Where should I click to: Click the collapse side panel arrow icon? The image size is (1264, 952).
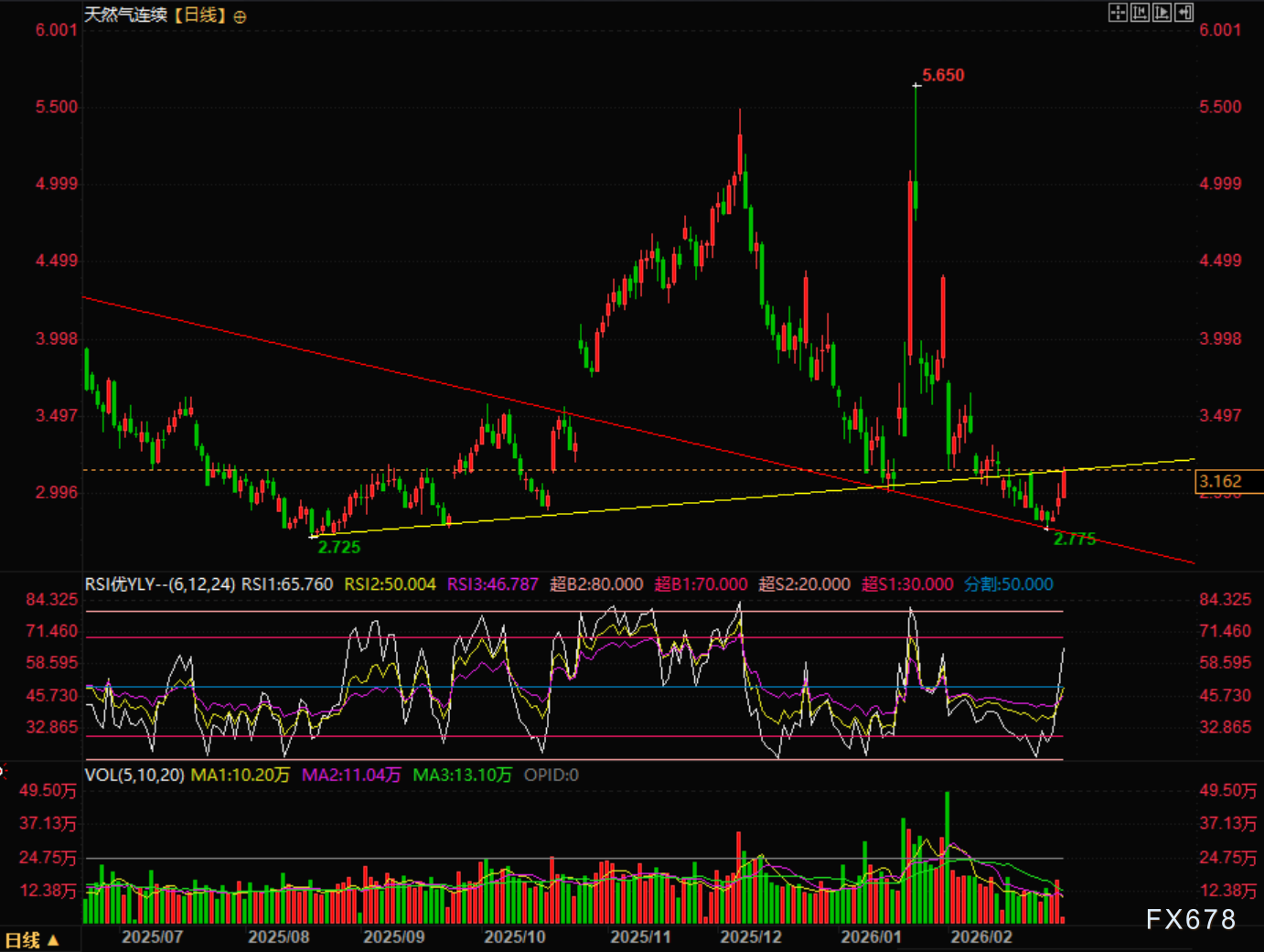click(1184, 12)
